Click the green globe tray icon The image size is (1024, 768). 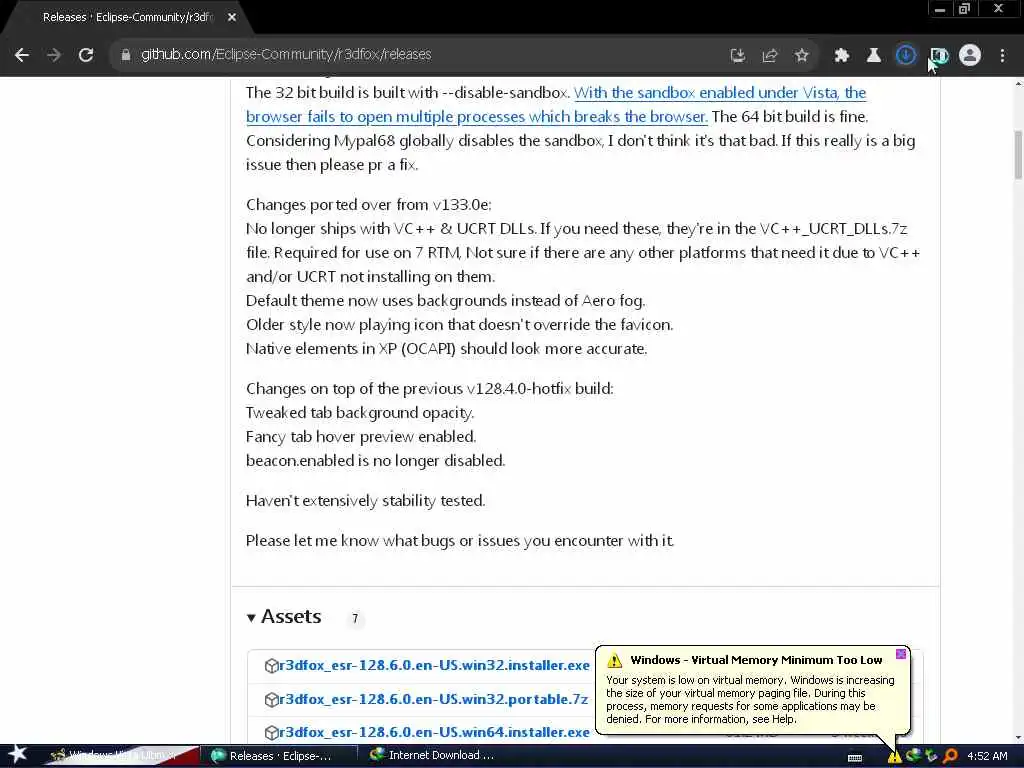pos(913,756)
